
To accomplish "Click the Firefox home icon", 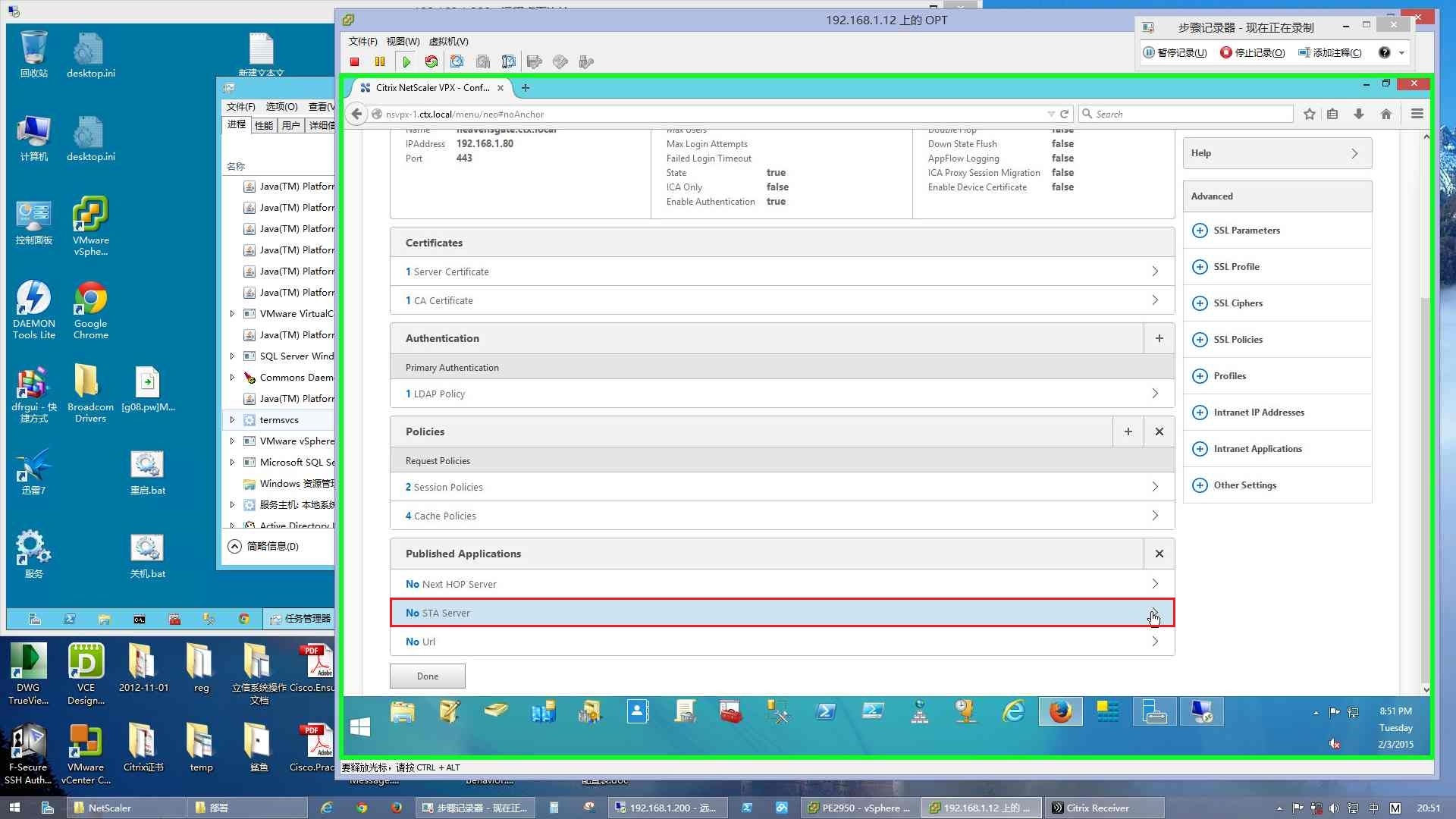I will pyautogui.click(x=1386, y=114).
